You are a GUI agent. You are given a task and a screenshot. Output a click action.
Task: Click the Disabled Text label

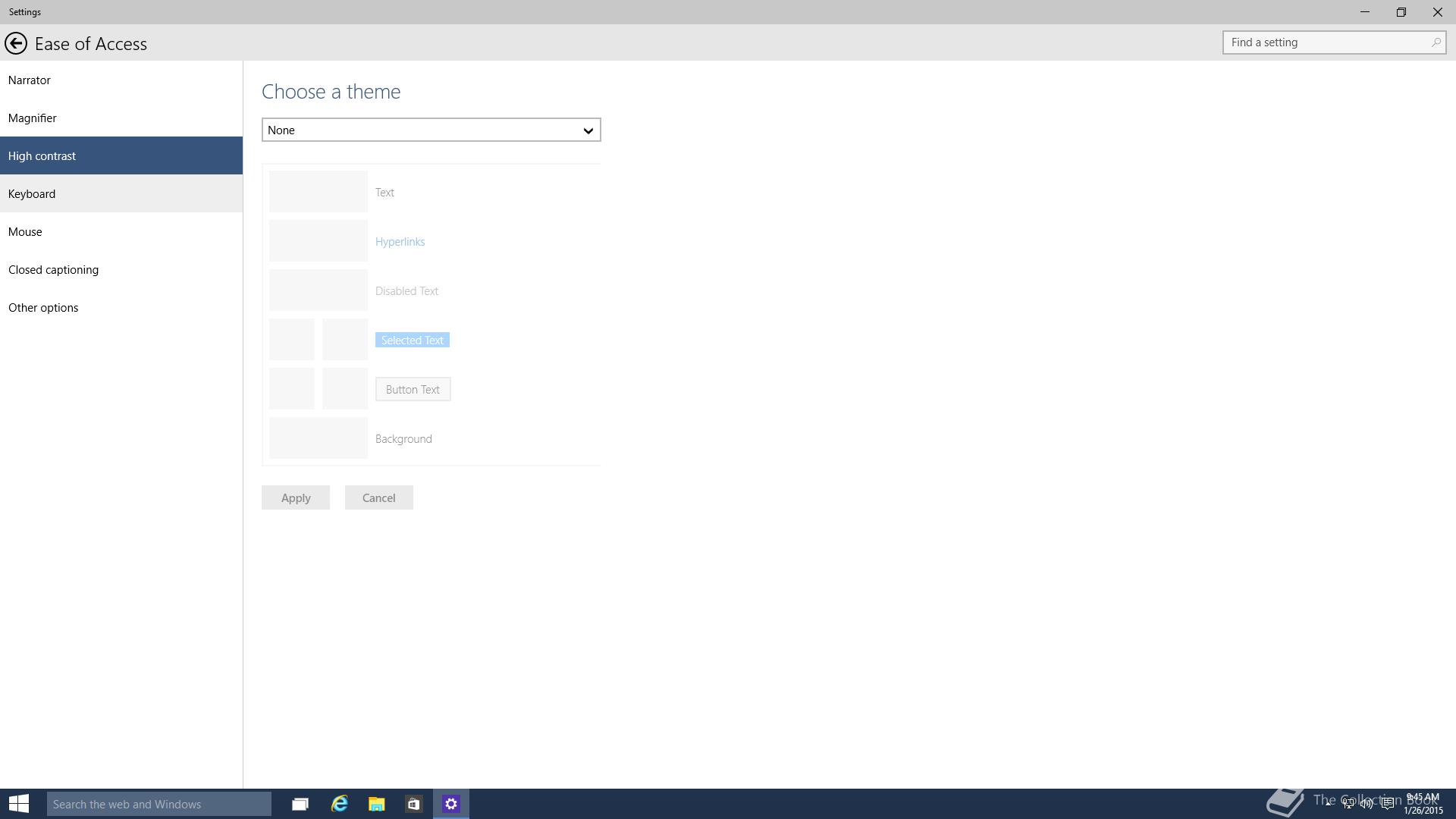[x=406, y=290]
